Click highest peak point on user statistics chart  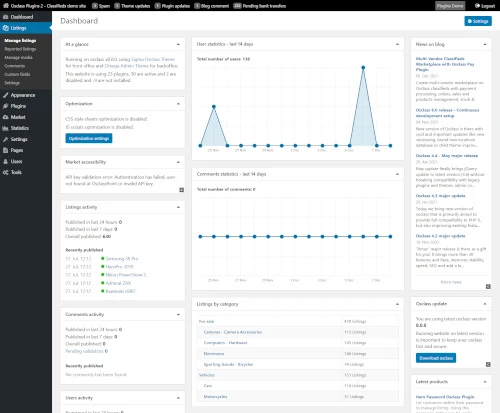[x=363, y=67]
